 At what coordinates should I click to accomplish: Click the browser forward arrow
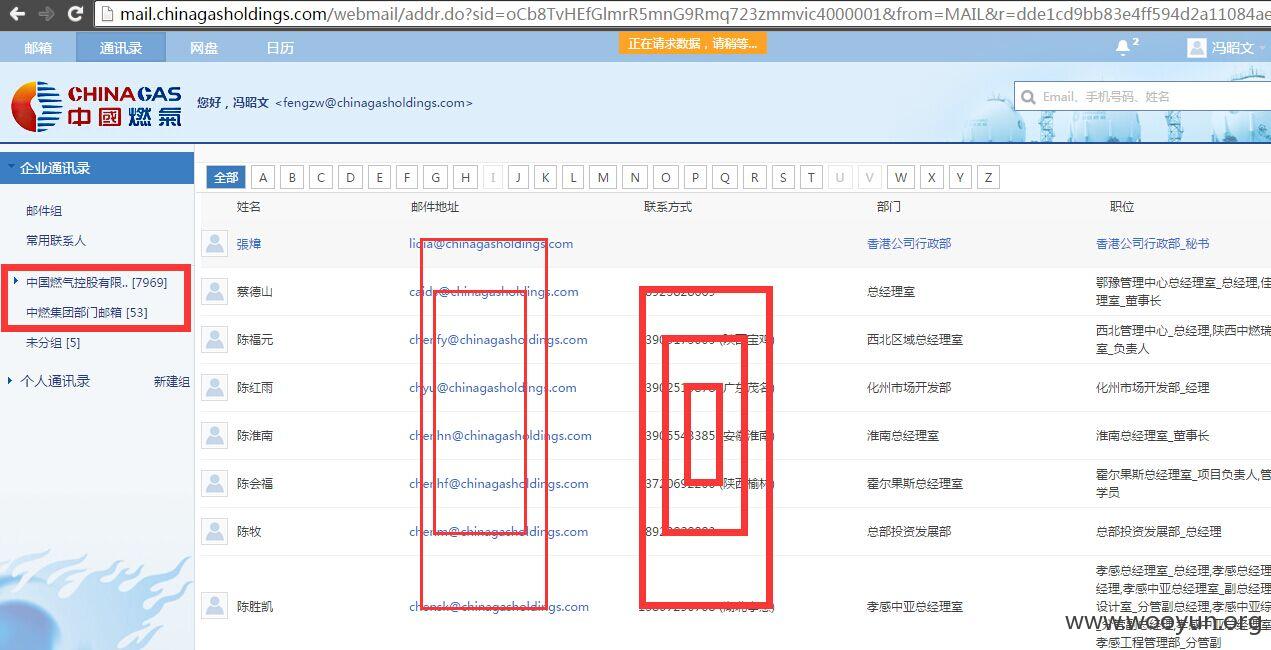coord(45,14)
